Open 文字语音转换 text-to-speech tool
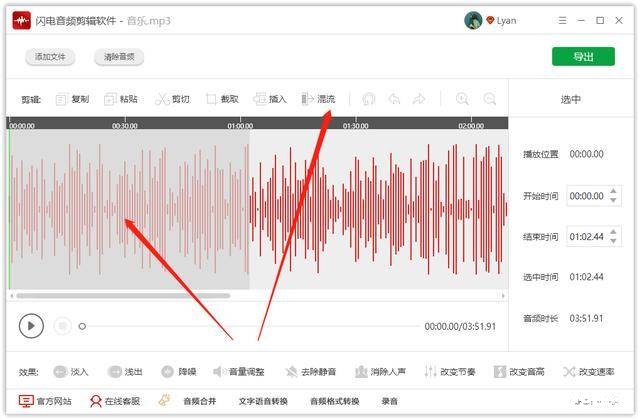This screenshot has width=640, height=420. pyautogui.click(x=263, y=401)
